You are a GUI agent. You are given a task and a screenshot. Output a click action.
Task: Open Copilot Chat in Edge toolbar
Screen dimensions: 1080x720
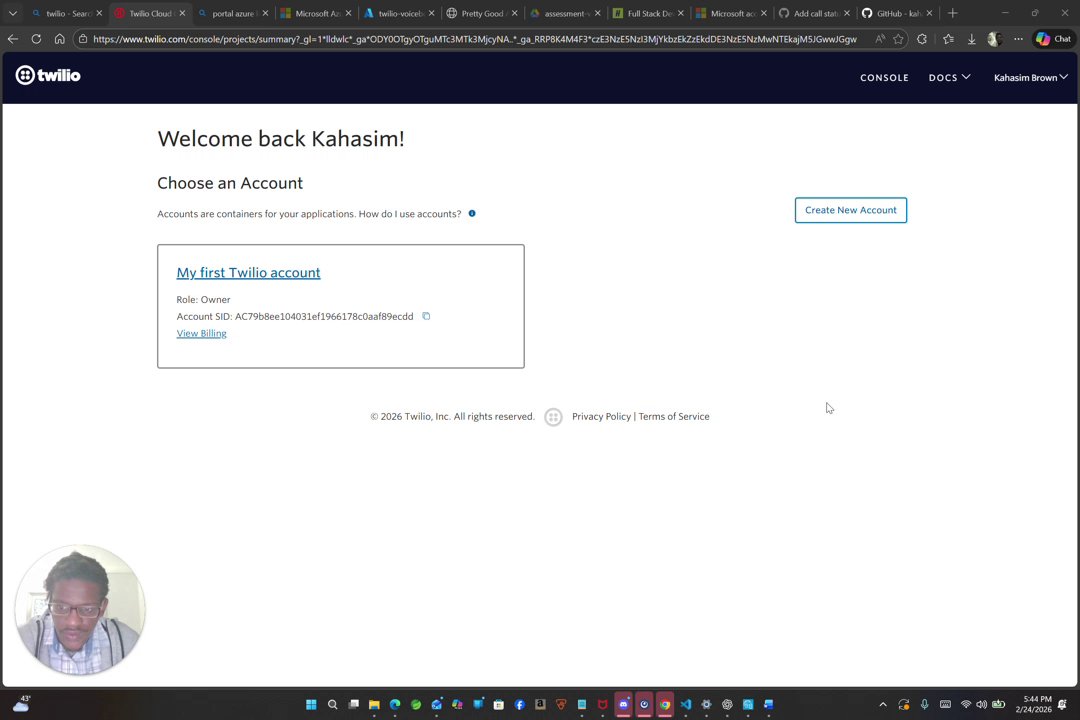coord(1054,39)
